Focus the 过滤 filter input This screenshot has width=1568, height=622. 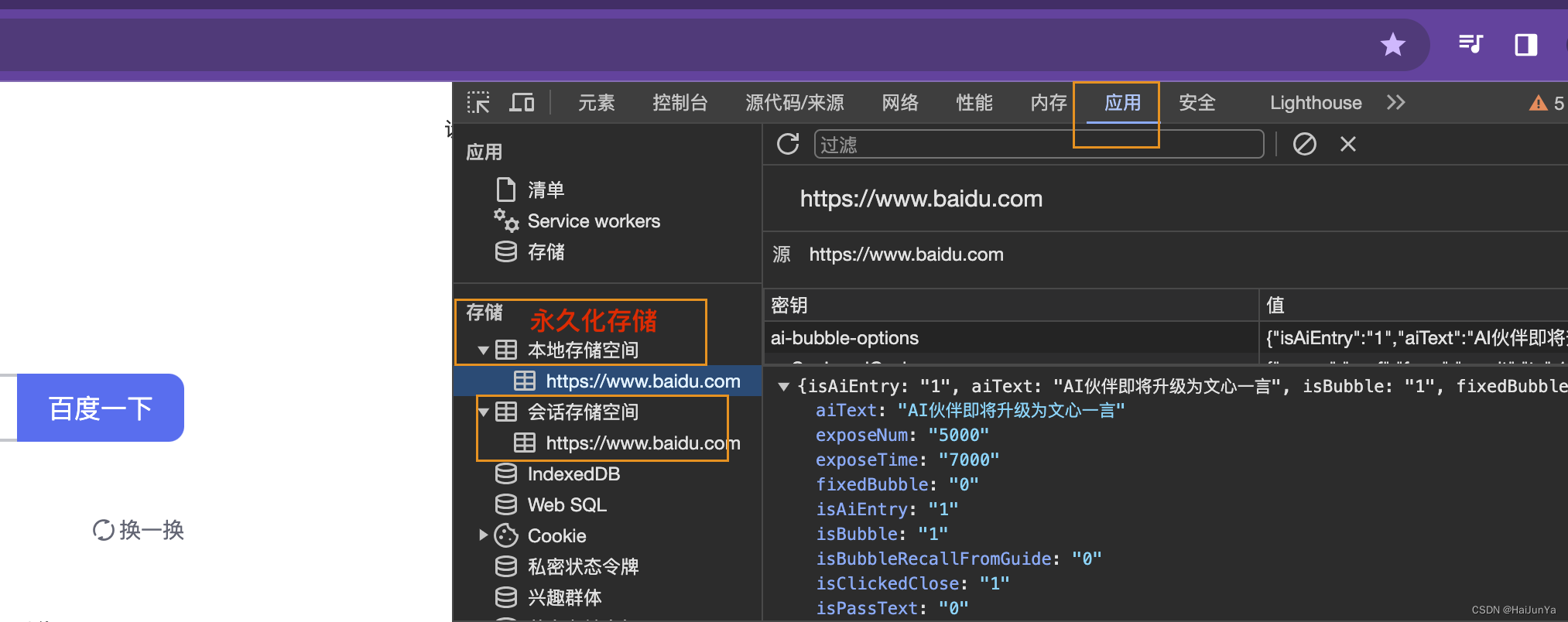point(1039,145)
